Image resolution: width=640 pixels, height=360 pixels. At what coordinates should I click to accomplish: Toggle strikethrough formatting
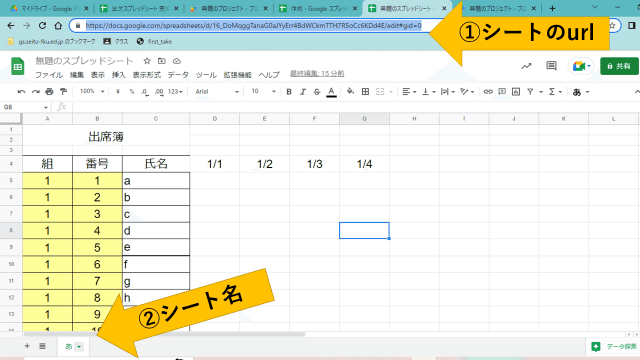pos(317,92)
